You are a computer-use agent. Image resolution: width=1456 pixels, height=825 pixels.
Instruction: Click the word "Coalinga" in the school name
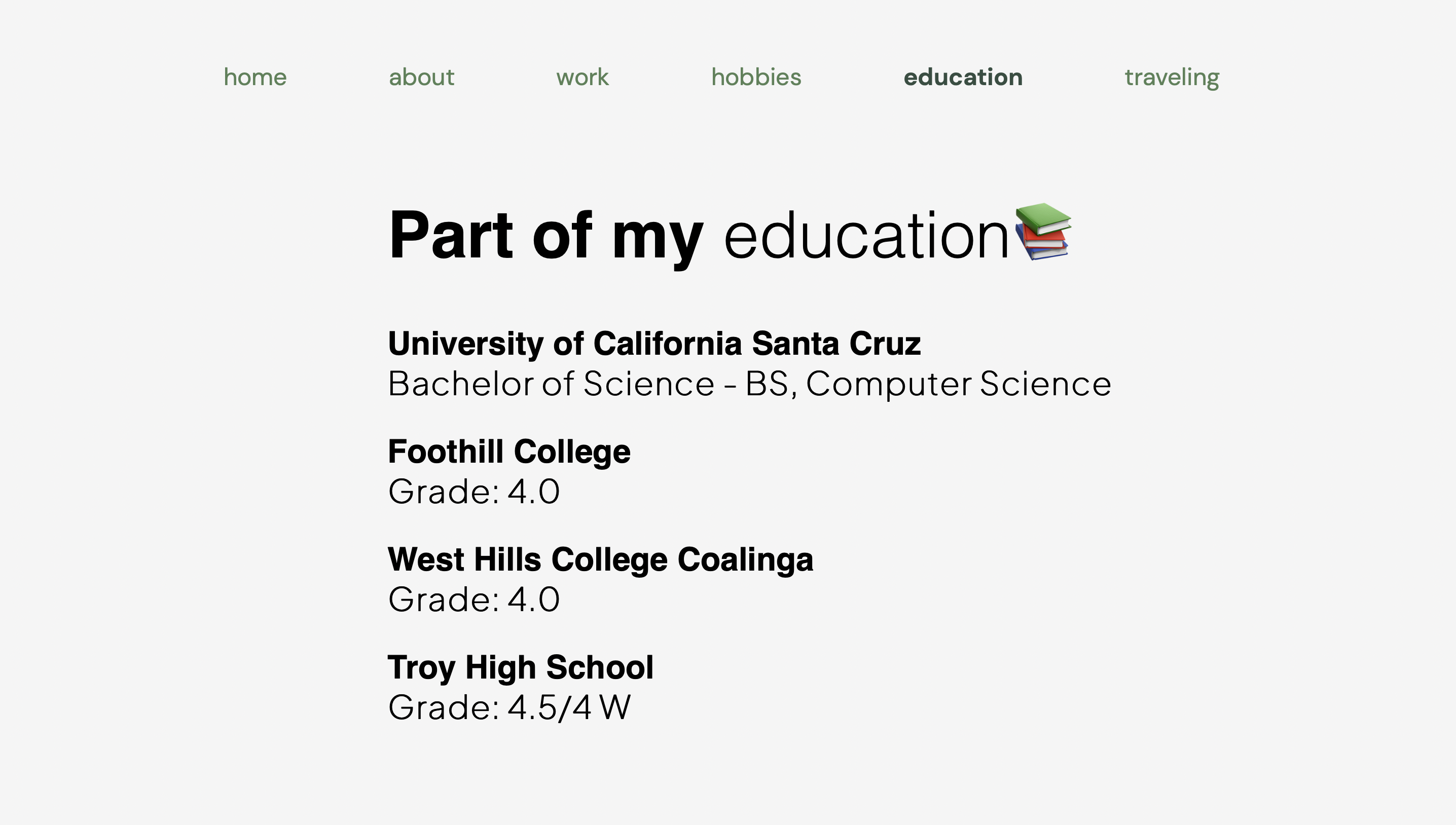[x=745, y=559]
